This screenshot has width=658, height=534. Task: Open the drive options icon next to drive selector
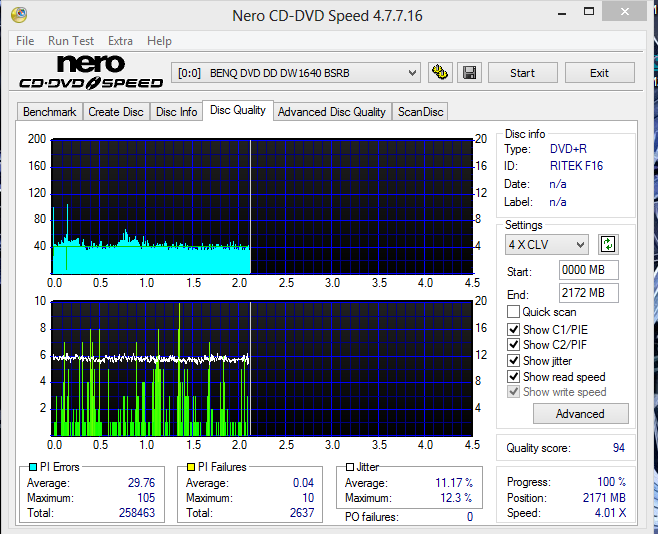pyautogui.click(x=440, y=73)
